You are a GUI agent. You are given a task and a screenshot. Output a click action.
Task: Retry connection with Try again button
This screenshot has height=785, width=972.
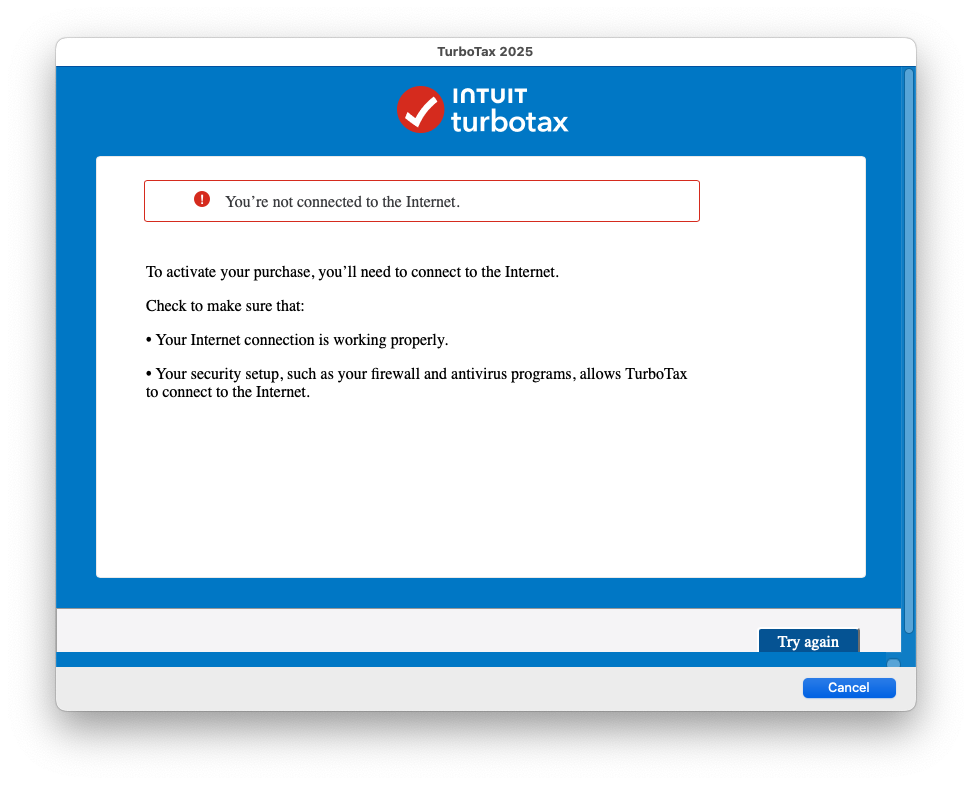808,641
